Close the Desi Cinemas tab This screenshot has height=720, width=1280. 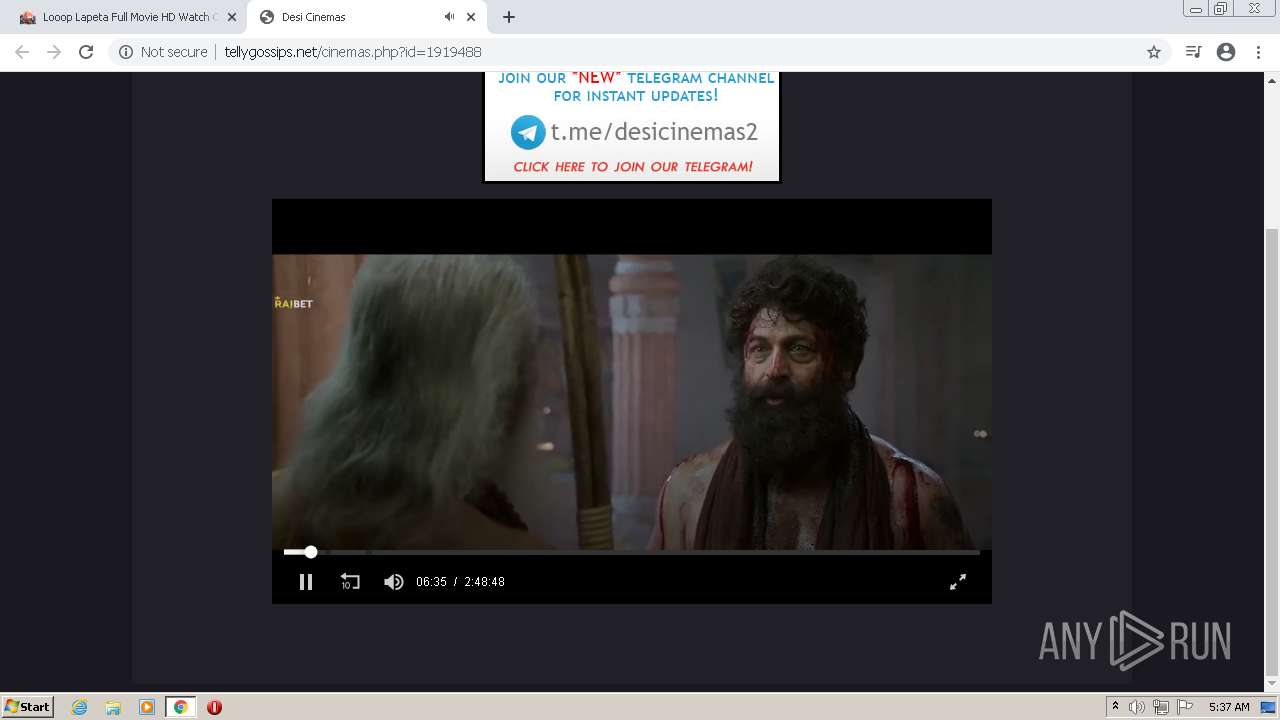[x=471, y=17]
